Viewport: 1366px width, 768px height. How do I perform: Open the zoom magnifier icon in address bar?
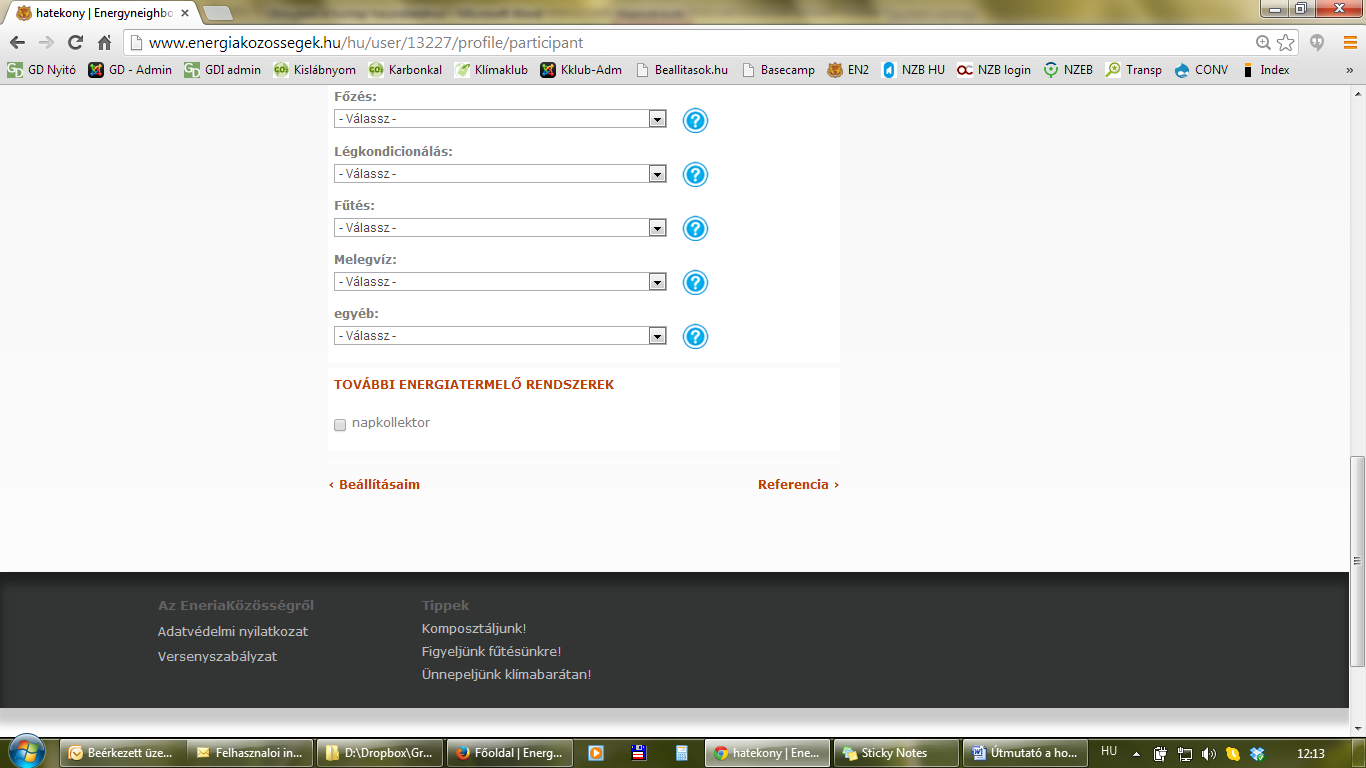coord(1264,43)
